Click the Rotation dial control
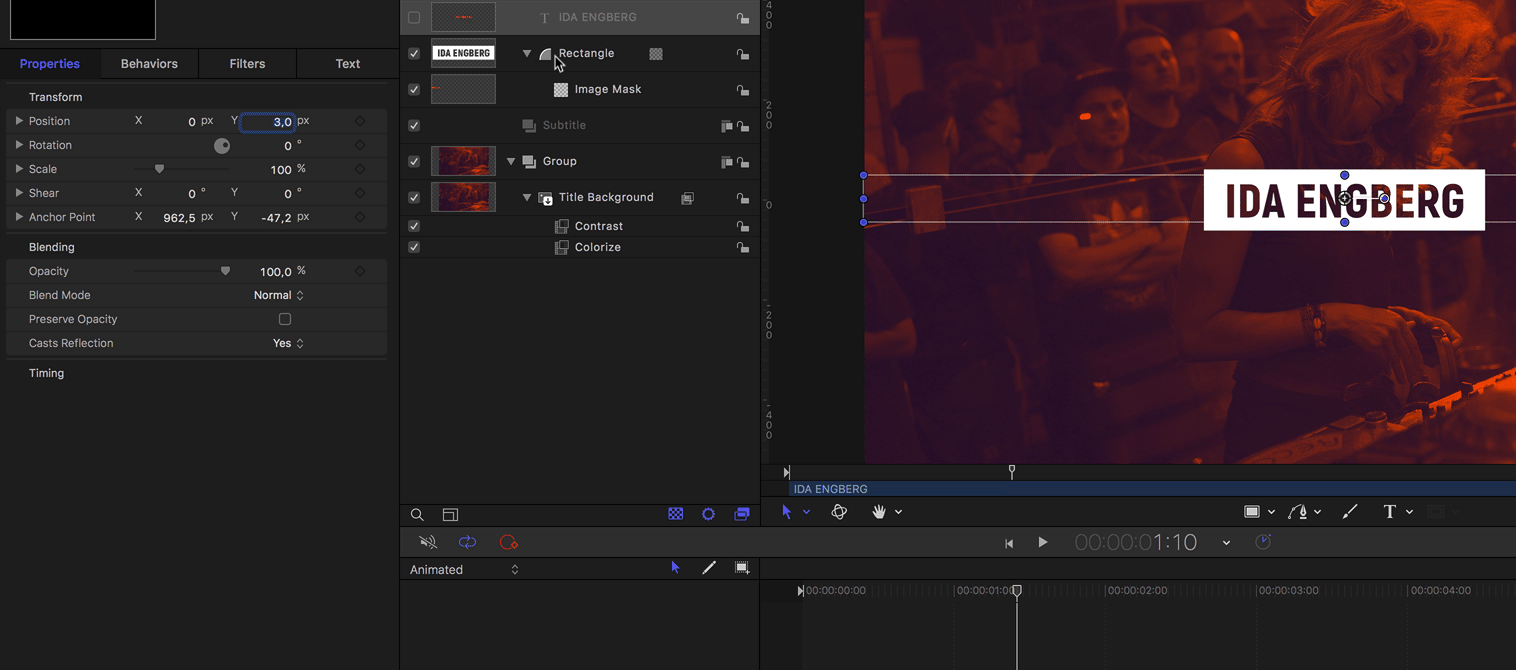1516x670 pixels. coord(222,145)
